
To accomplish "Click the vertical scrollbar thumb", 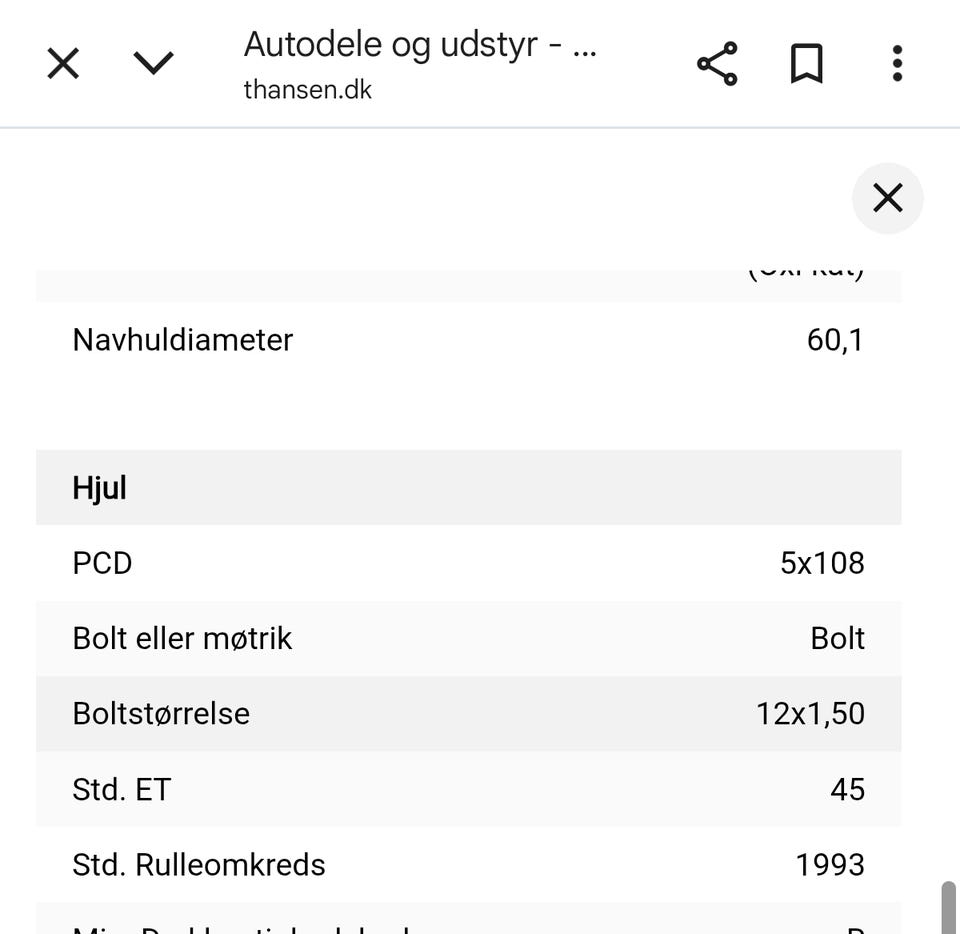I will 948,906.
